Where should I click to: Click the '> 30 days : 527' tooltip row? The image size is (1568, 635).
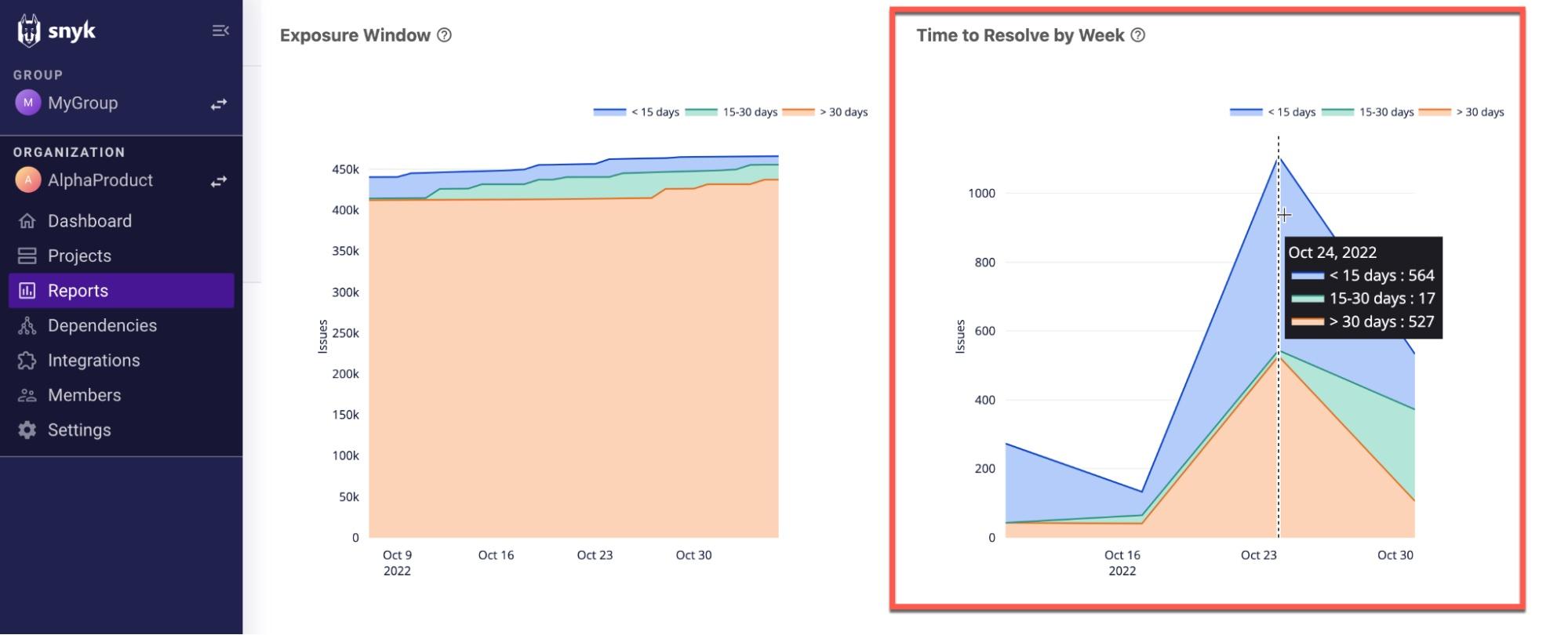coord(1362,321)
